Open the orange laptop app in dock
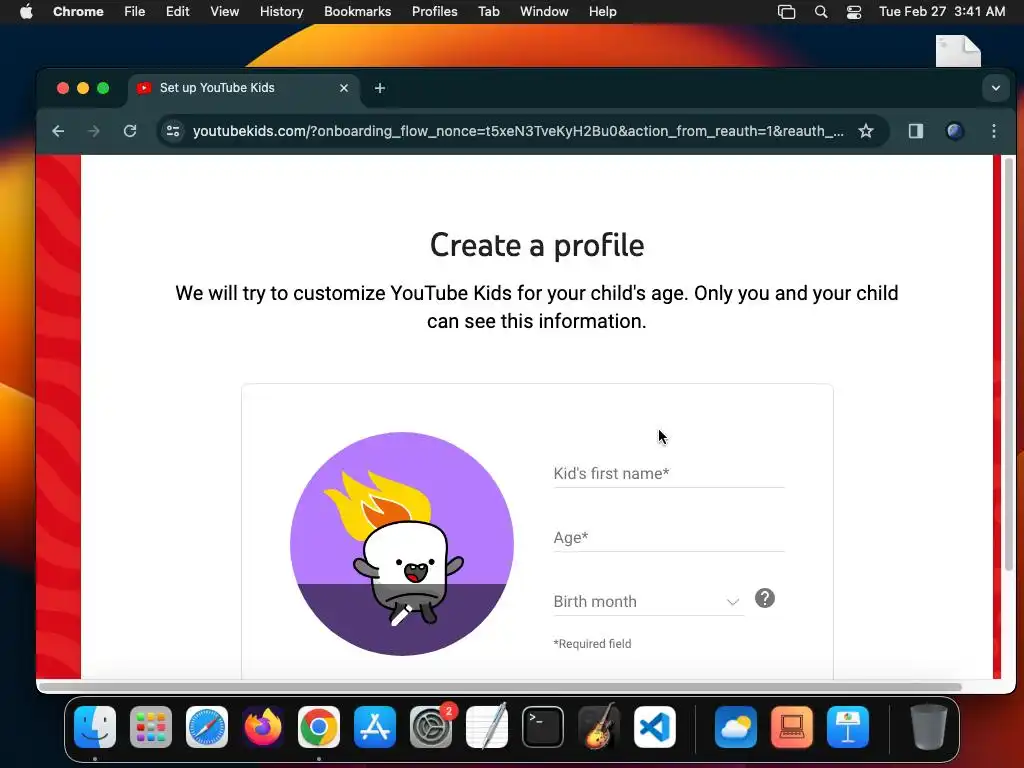1024x768 pixels. tap(792, 727)
